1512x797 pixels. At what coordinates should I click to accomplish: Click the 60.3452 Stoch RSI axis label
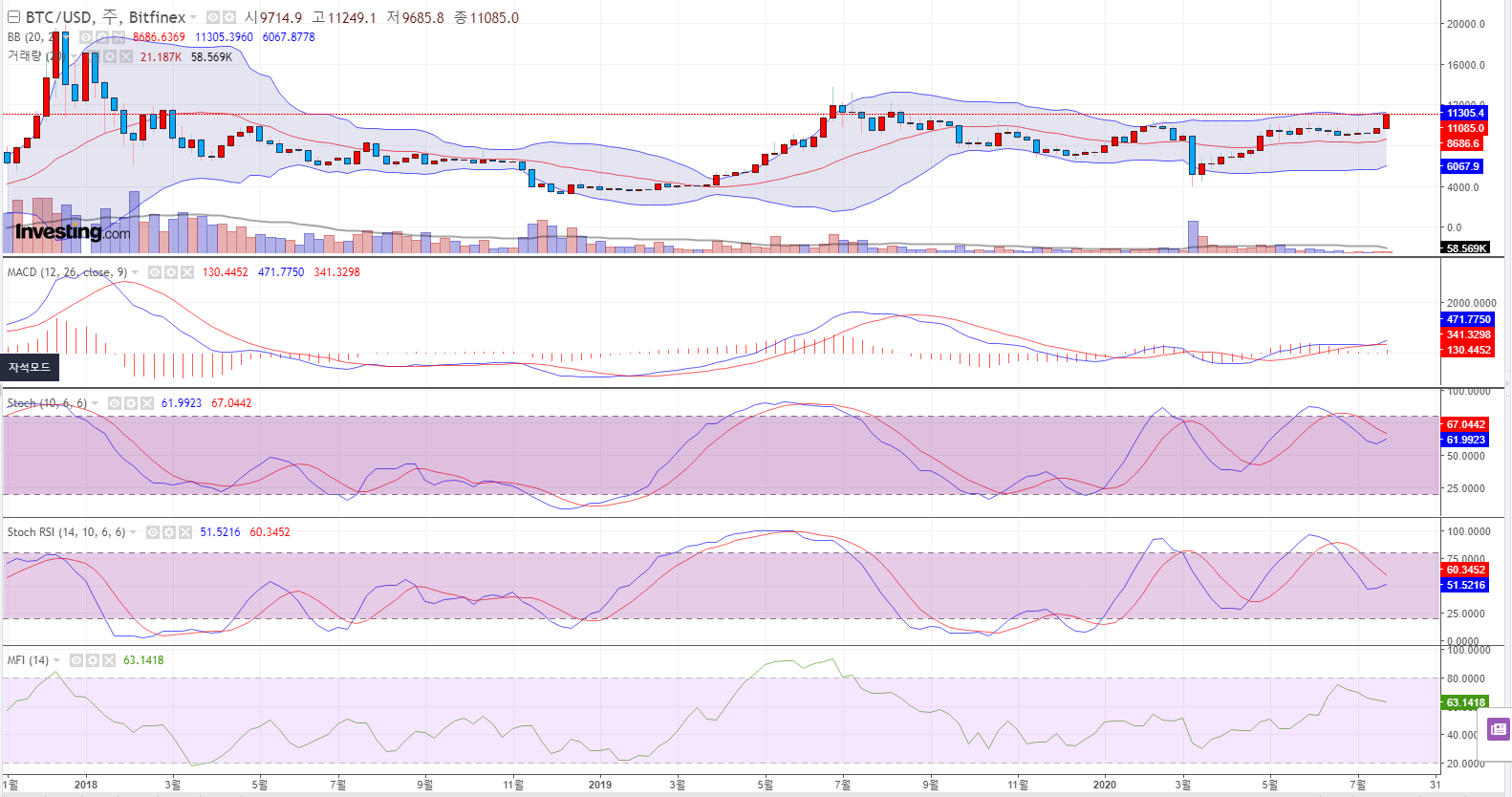[1464, 570]
